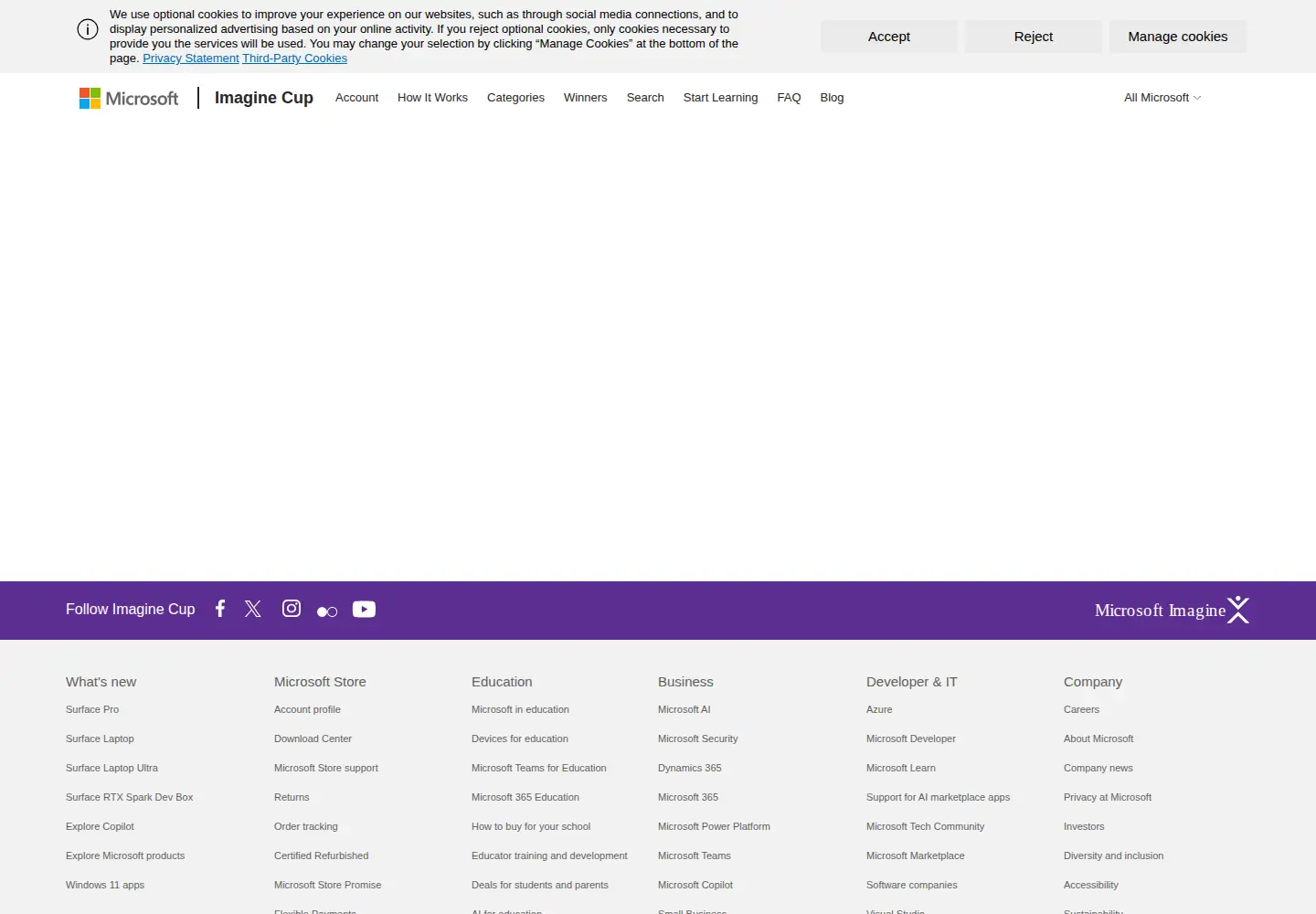Reject optional cookies
The width and height of the screenshot is (1316, 914).
(x=1034, y=37)
